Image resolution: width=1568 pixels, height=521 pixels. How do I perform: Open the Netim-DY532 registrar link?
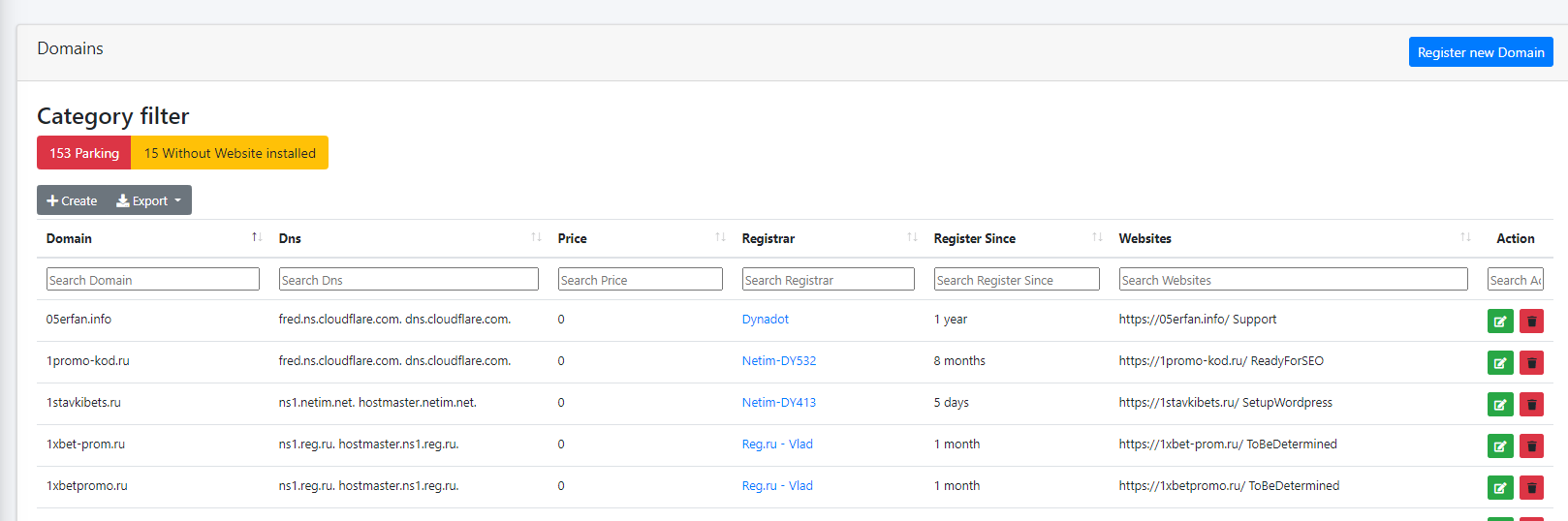[x=778, y=361]
